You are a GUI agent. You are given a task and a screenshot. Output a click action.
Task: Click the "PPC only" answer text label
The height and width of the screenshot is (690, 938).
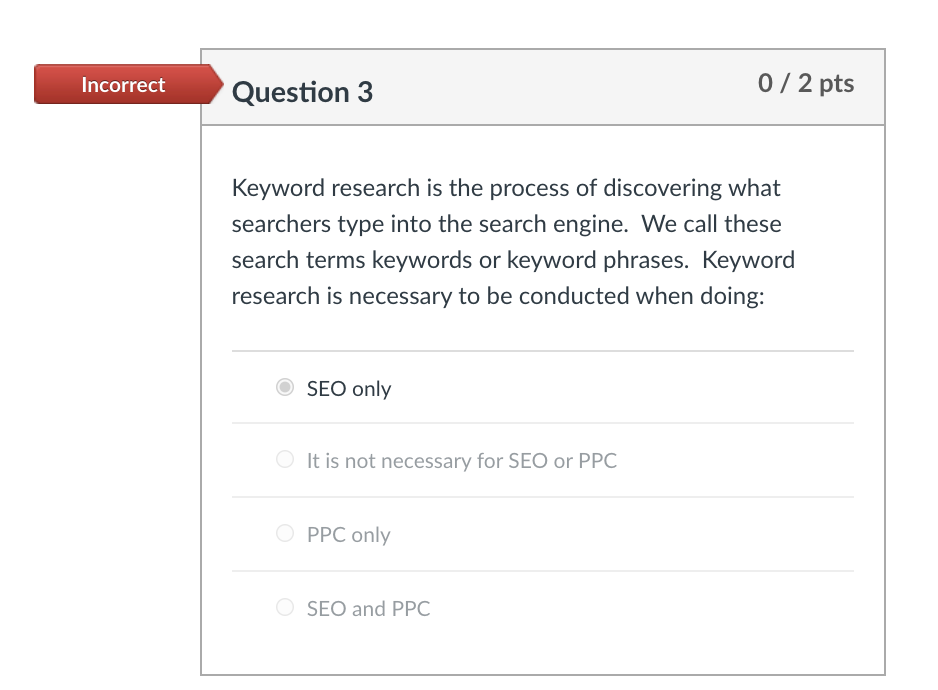point(349,535)
